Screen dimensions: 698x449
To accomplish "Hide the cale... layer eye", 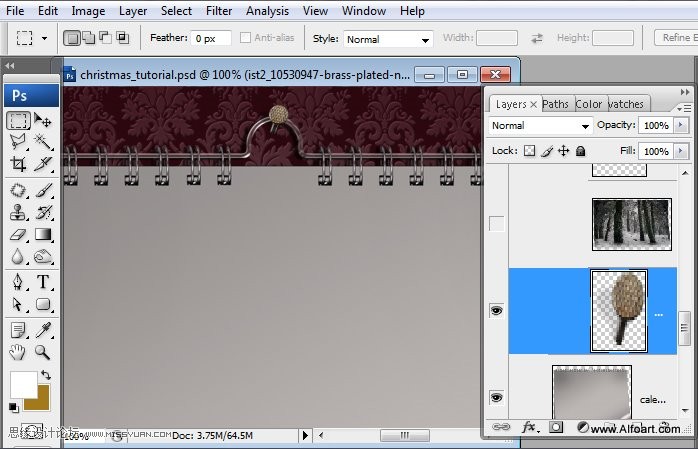I will pyautogui.click(x=496, y=397).
